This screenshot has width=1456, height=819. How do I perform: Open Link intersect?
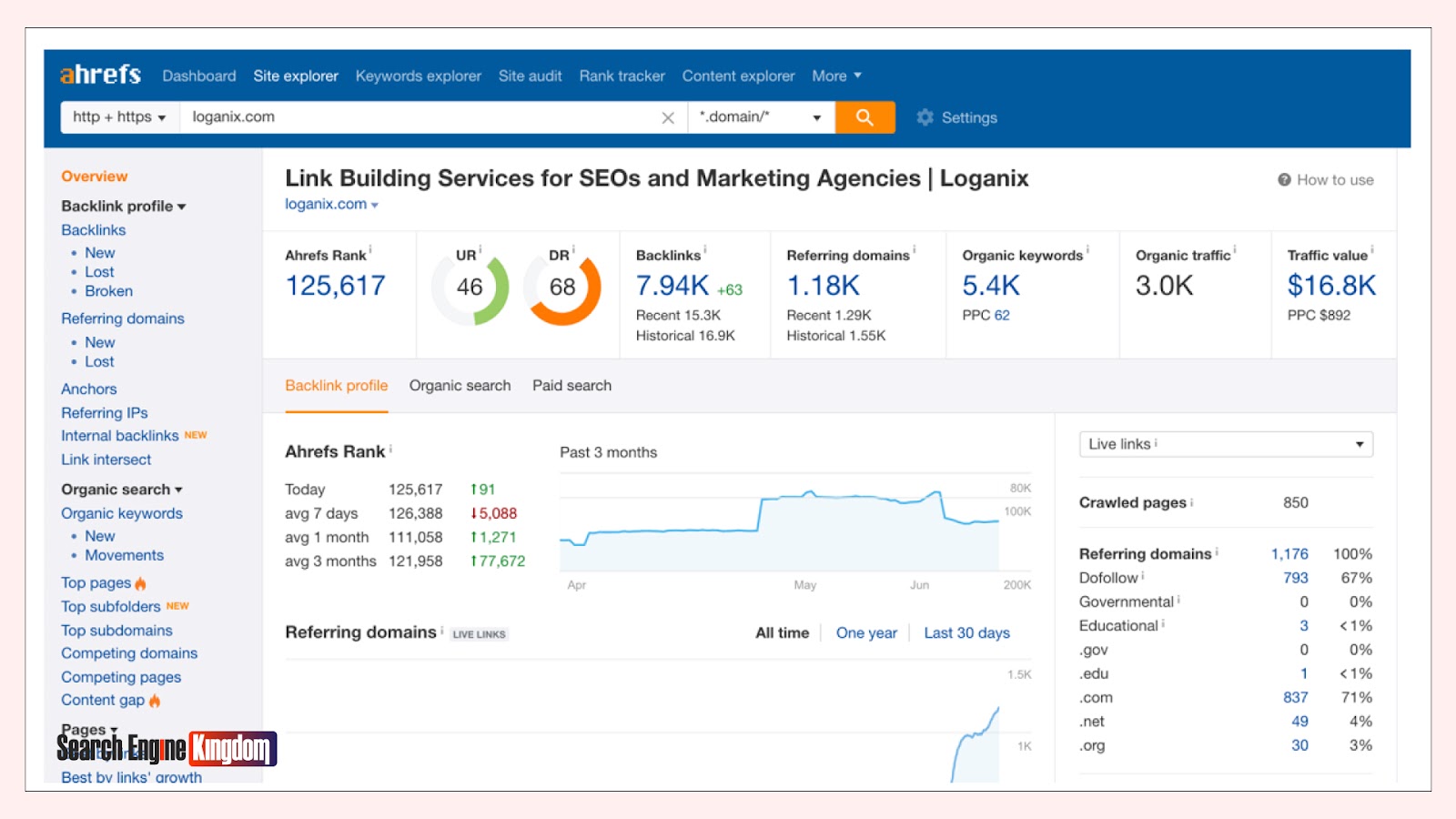[x=106, y=460]
